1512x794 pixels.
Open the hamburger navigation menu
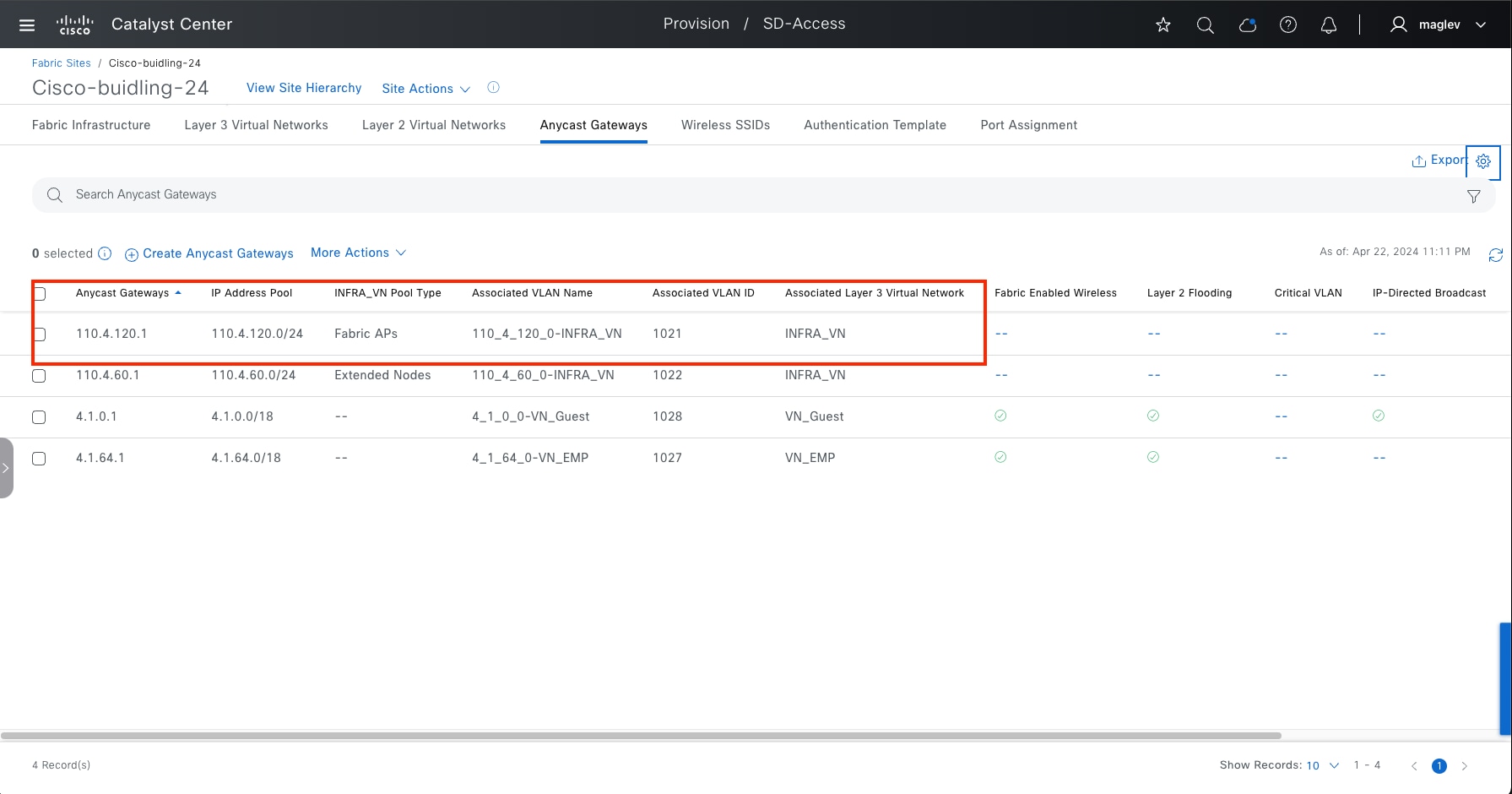pyautogui.click(x=27, y=24)
